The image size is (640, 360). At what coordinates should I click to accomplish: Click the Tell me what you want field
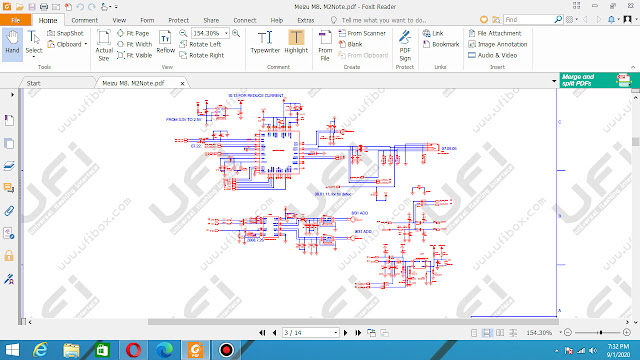384,20
